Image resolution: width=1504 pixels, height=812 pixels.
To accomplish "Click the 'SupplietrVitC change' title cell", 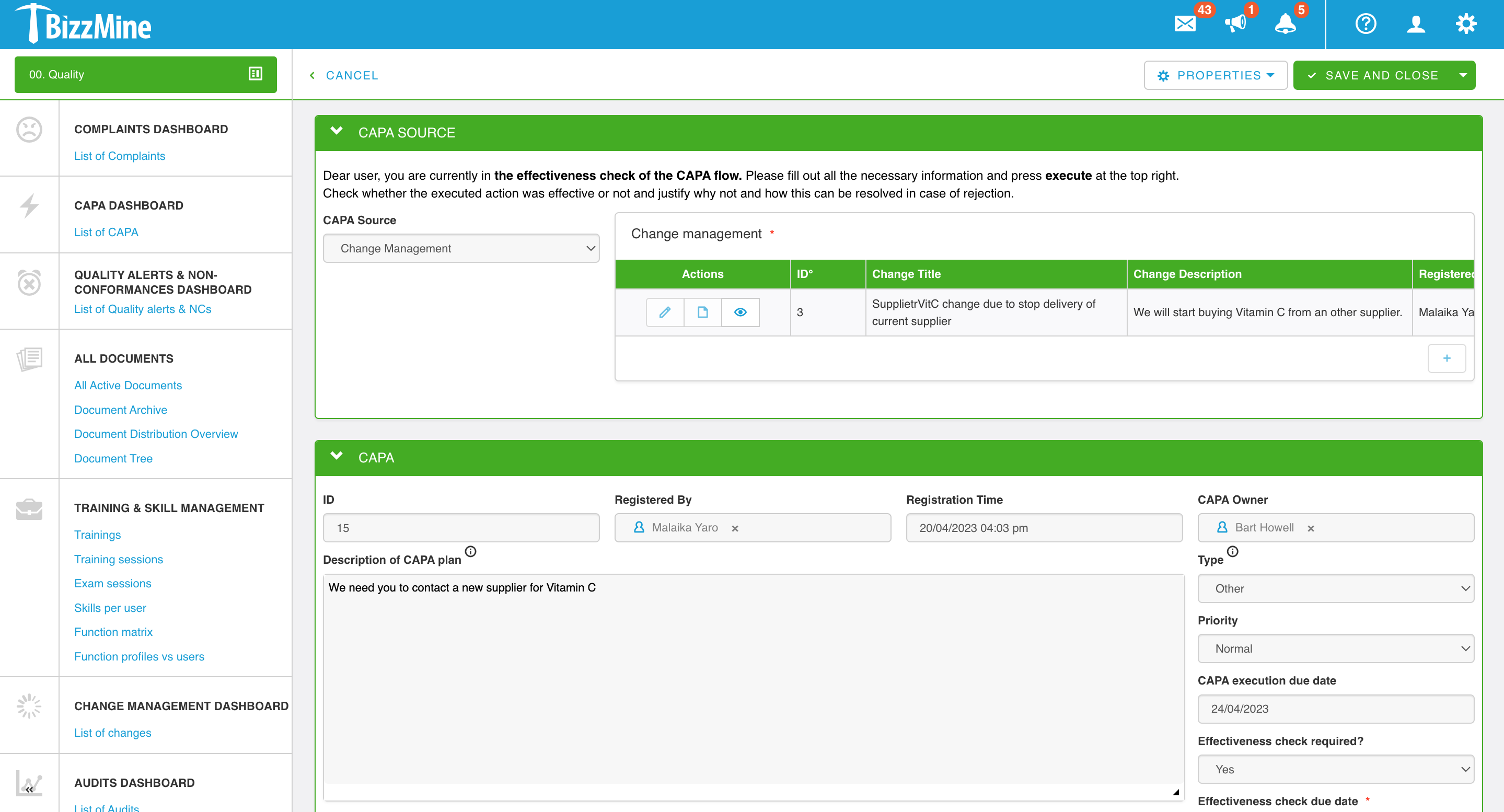I will (996, 312).
